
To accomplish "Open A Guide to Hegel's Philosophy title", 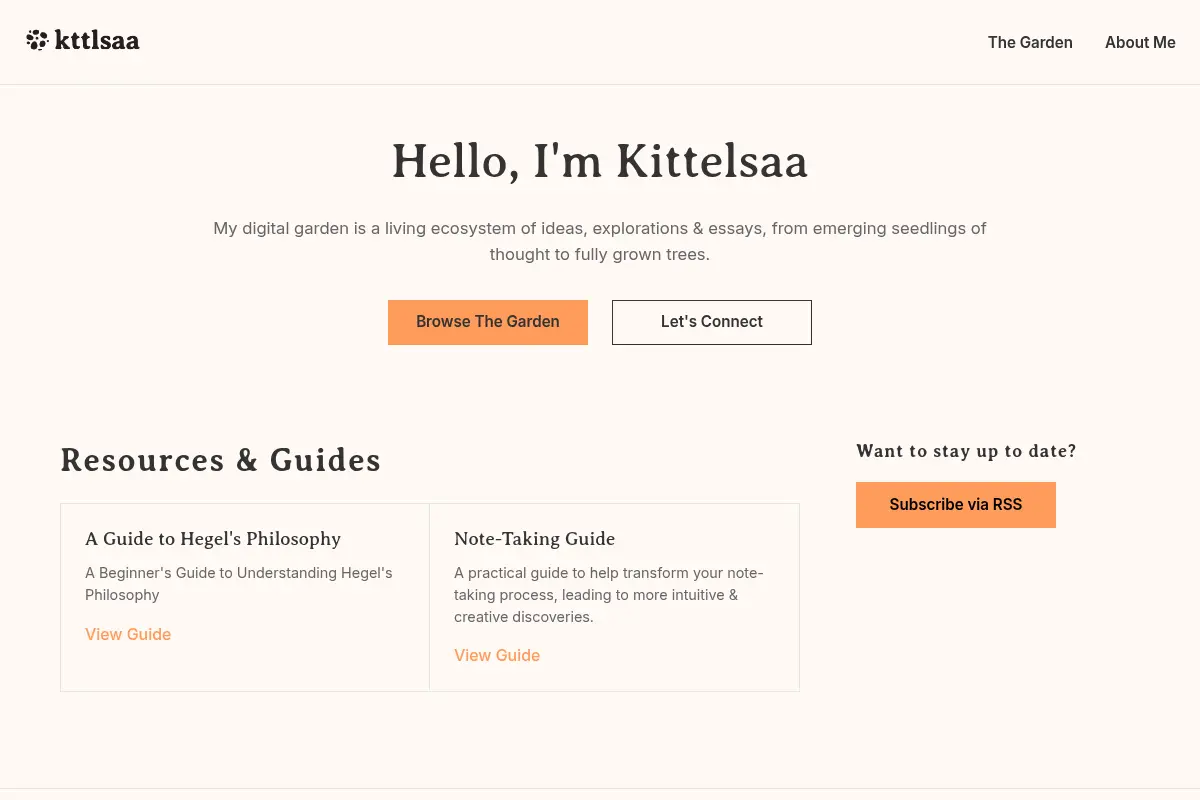I will pyautogui.click(x=213, y=539).
